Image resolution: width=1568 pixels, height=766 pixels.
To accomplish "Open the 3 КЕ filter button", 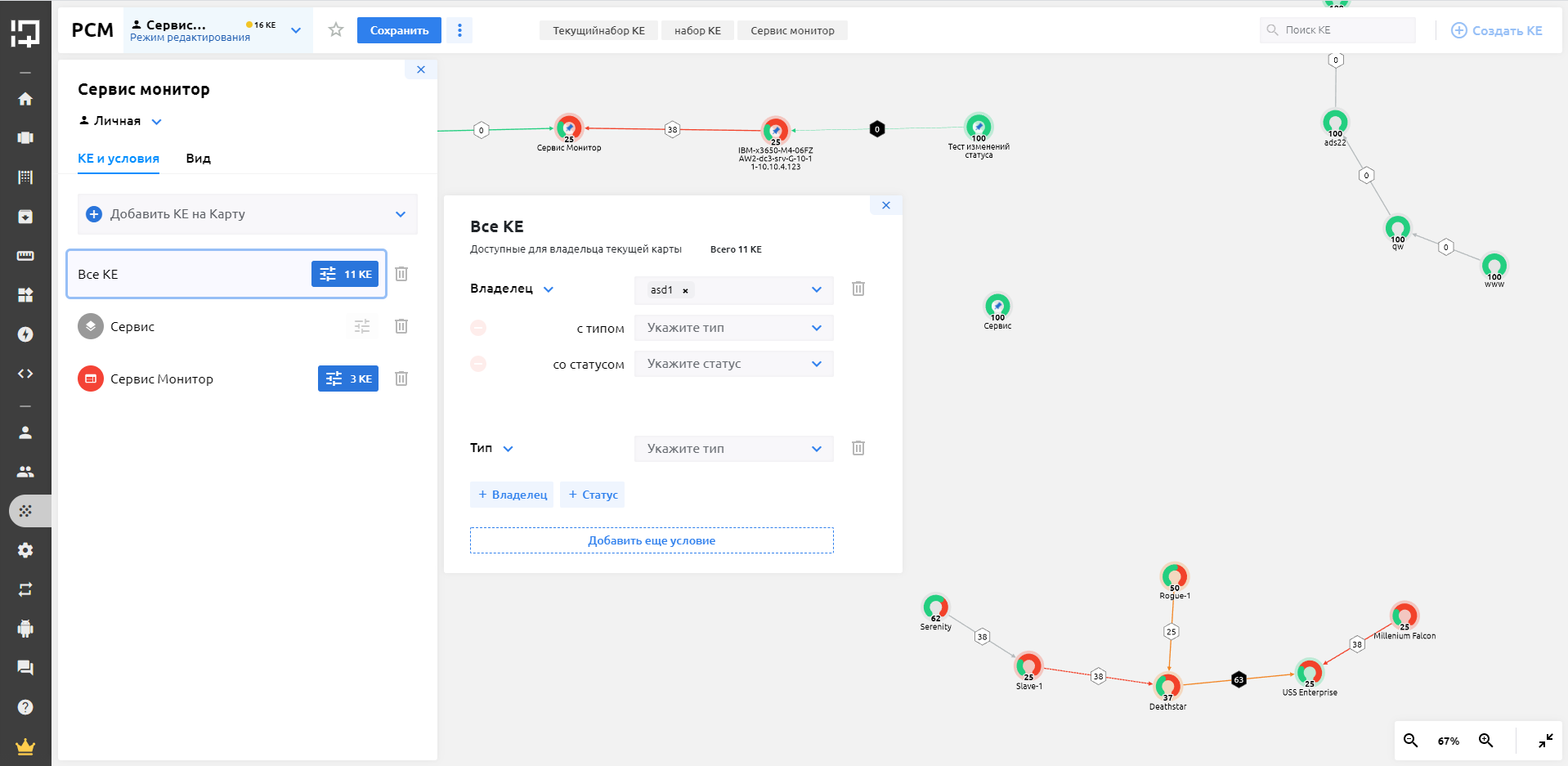I will (348, 379).
